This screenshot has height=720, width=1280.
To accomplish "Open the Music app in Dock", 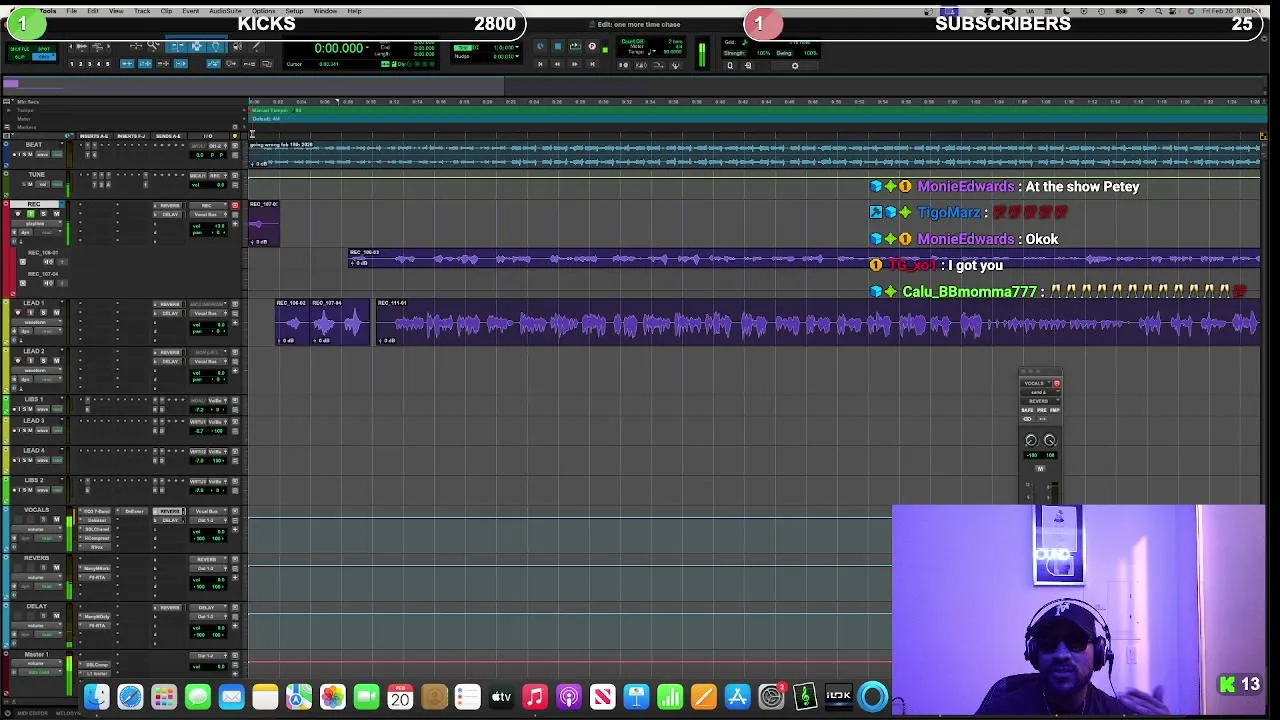I will [x=535, y=696].
